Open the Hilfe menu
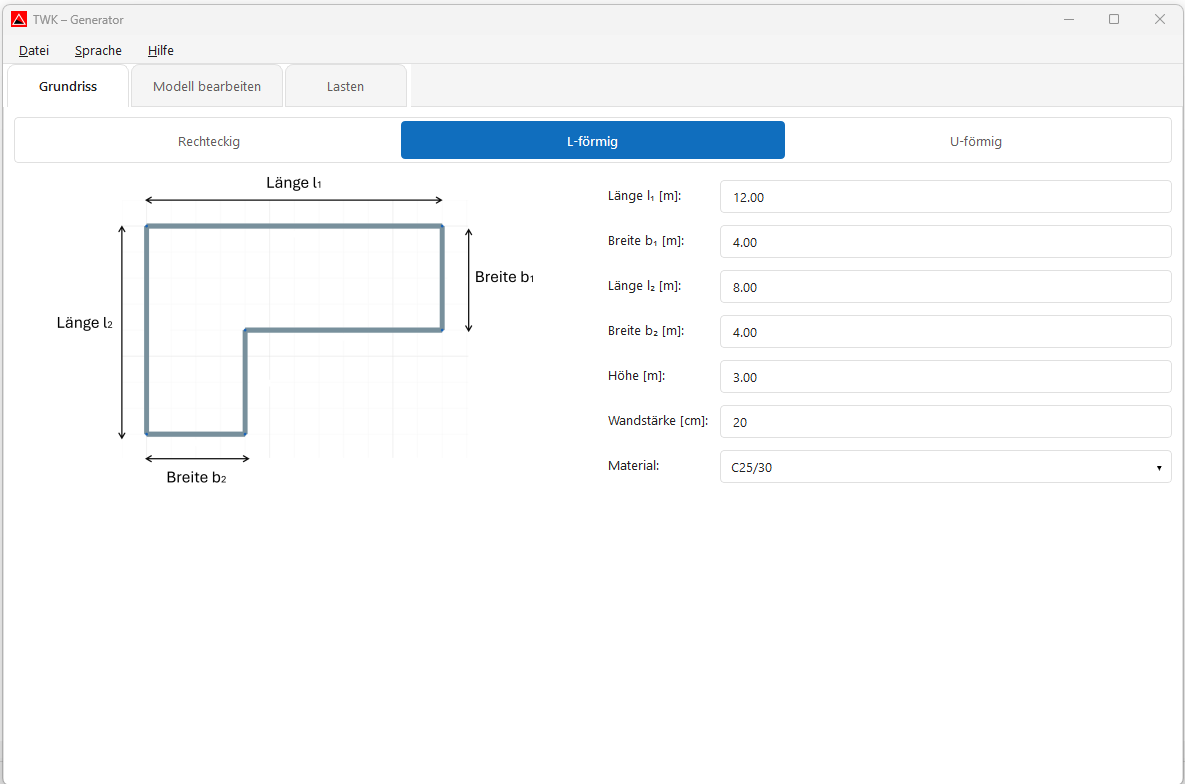This screenshot has width=1185, height=784. click(x=160, y=50)
